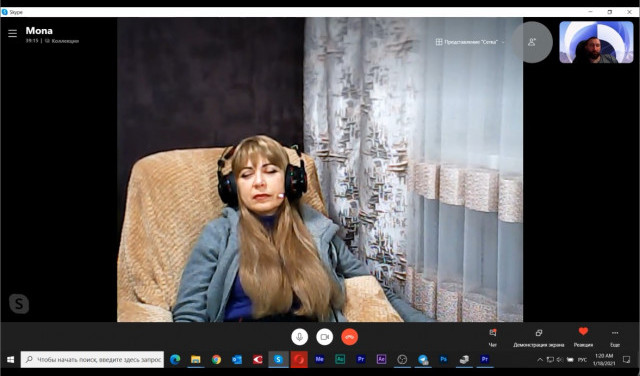Toggle the РУС keyboard language indicator
Image resolution: width=640 pixels, height=376 pixels.
click(582, 360)
